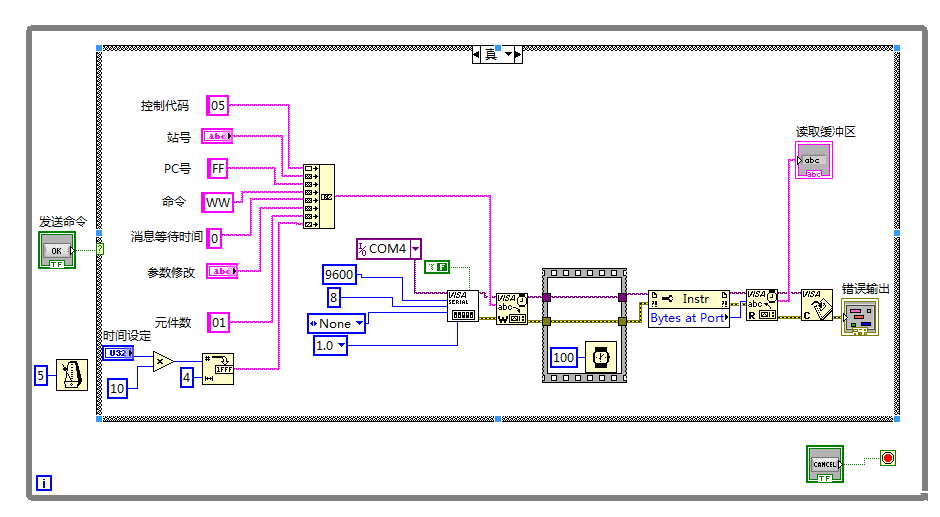Screen dimensions: 940x517
Task: Click the 9600 baud rate constant
Action: (338, 274)
